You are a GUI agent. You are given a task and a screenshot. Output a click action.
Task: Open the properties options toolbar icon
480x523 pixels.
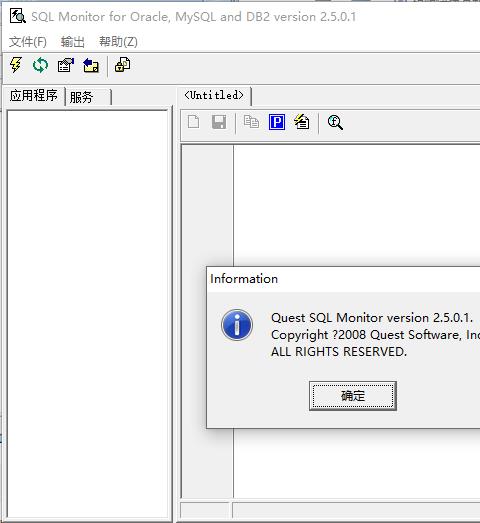pos(65,65)
